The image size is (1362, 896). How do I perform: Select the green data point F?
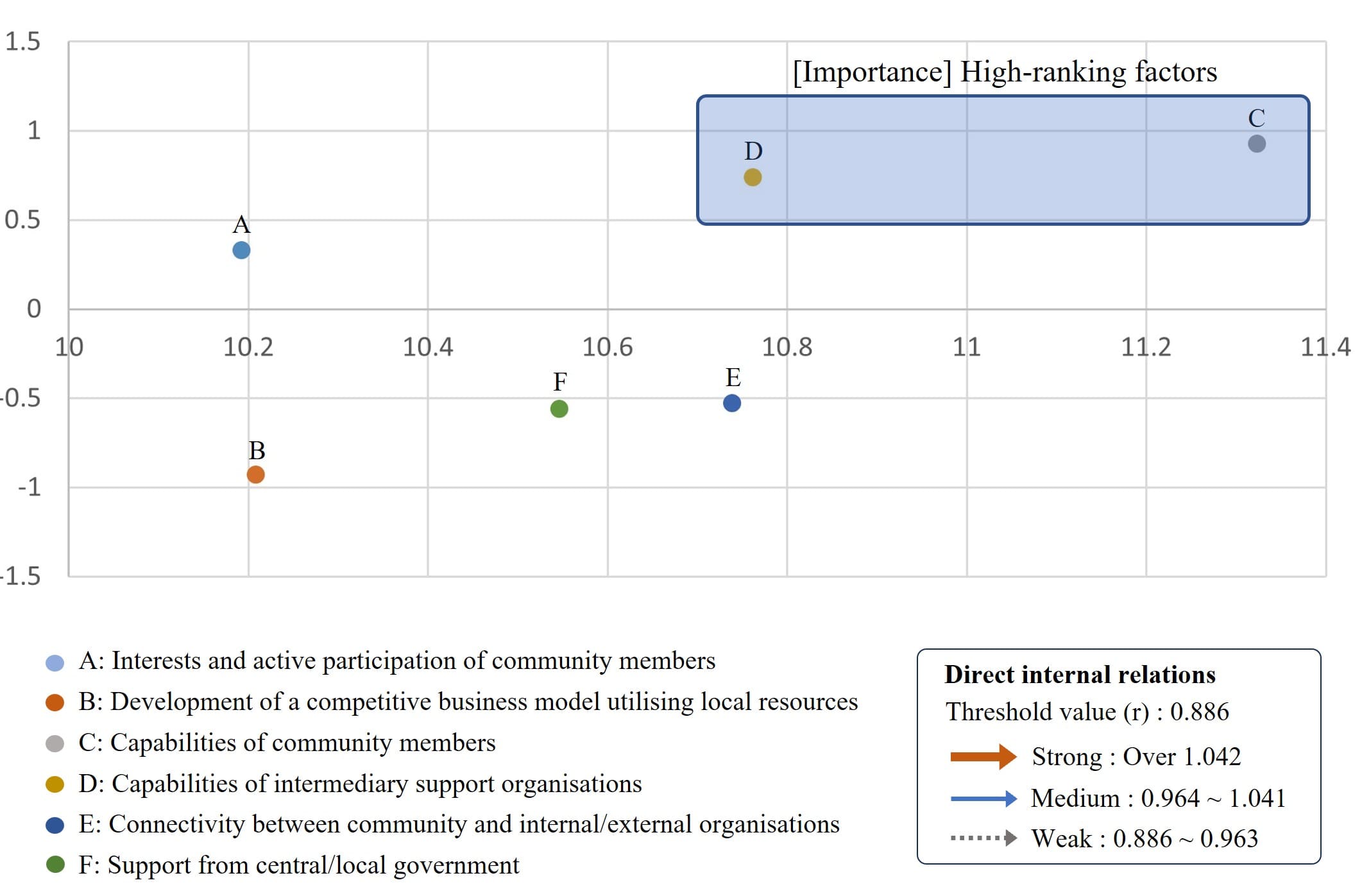coord(559,409)
